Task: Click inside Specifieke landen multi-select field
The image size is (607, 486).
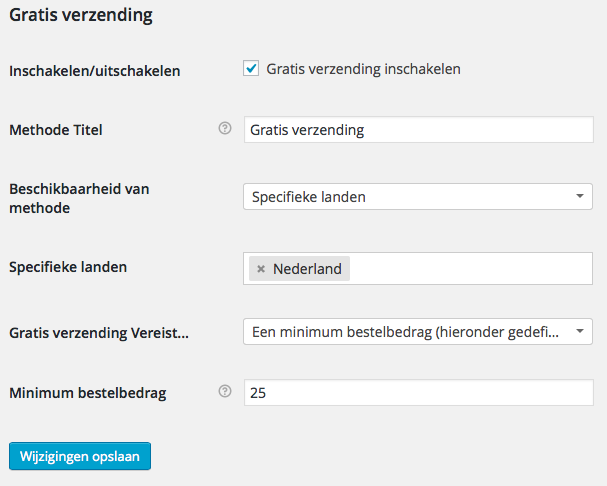Action: tap(418, 269)
